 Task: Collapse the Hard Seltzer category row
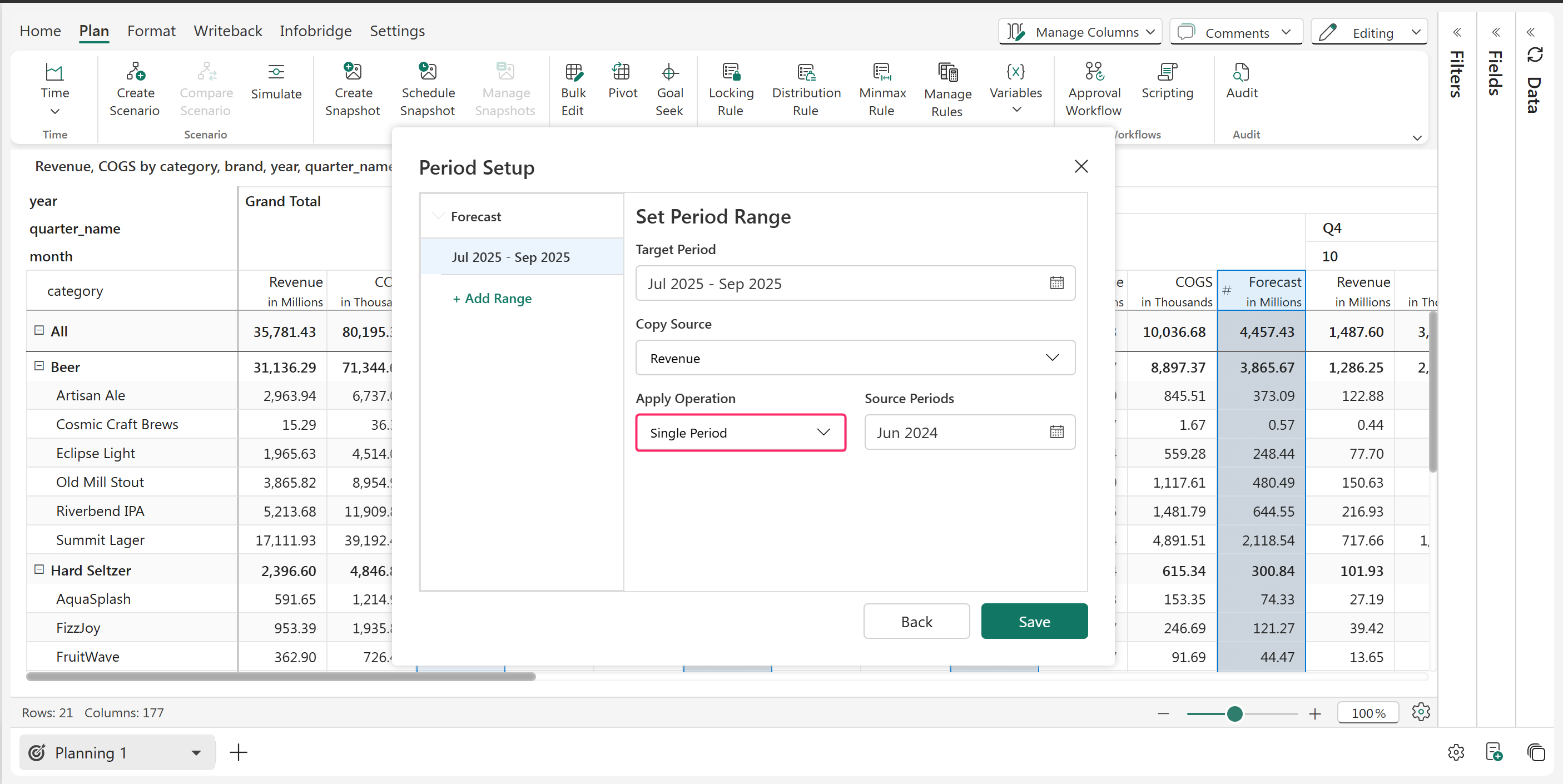[39, 569]
